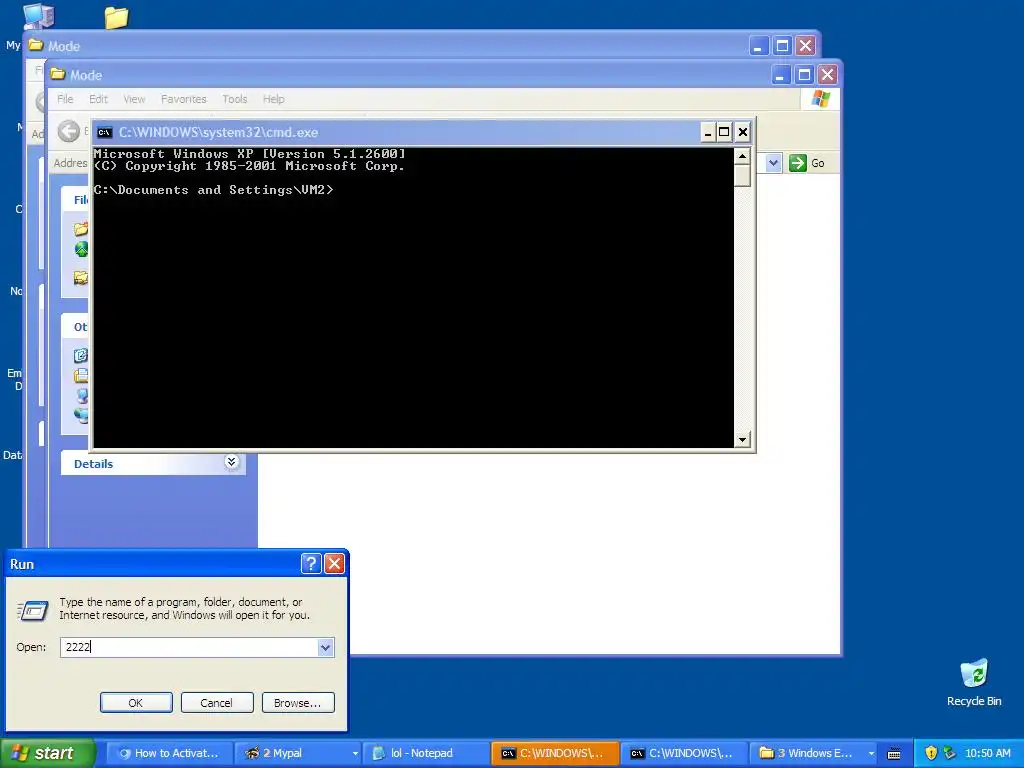Click the on-screen keyboard icon in the taskbar
This screenshot has width=1024, height=768.
[x=894, y=754]
